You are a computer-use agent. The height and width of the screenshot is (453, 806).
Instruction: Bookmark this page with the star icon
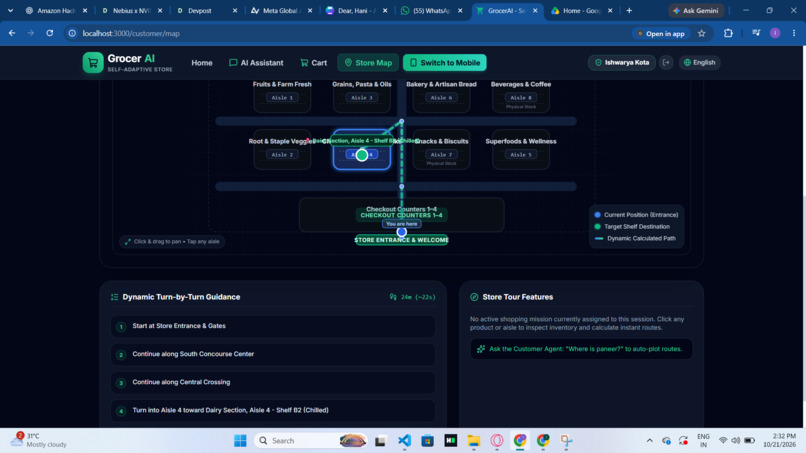coord(702,33)
